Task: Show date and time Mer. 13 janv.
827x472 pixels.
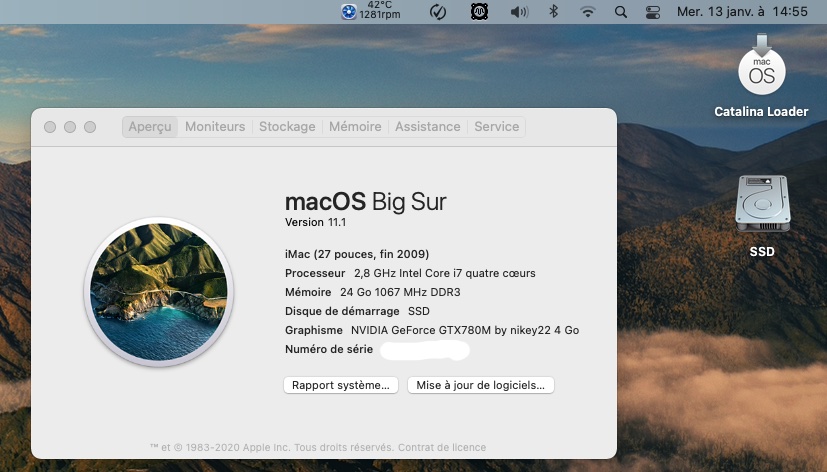Action: (x=742, y=12)
